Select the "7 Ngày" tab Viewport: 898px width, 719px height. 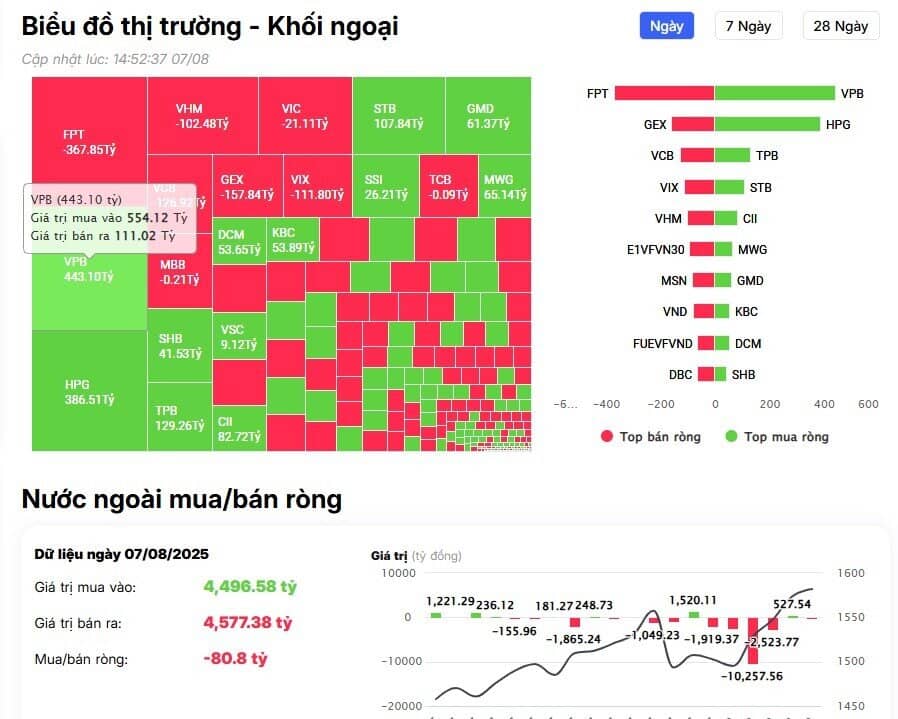click(748, 26)
